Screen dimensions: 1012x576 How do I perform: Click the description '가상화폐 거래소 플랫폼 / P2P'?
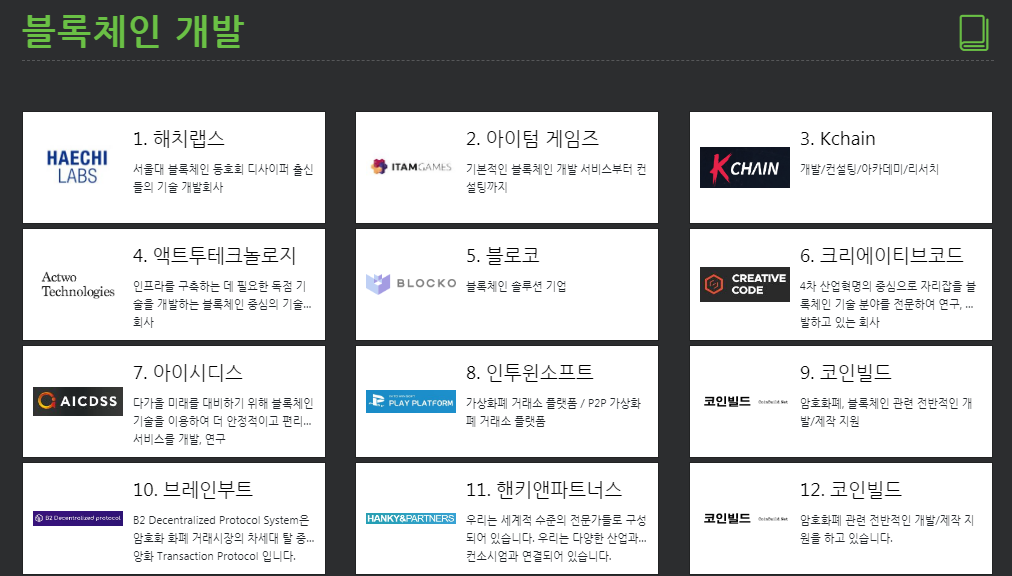point(553,412)
